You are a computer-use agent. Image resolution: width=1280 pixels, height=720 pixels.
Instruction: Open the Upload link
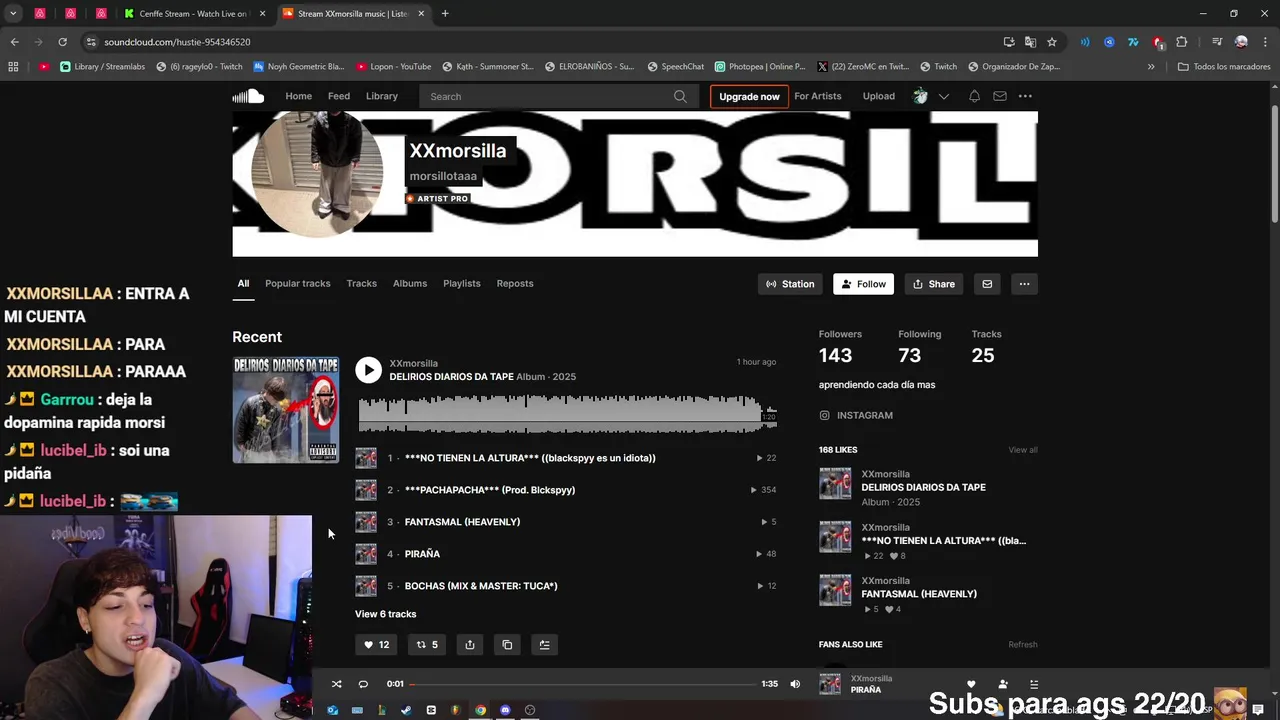[x=878, y=96]
